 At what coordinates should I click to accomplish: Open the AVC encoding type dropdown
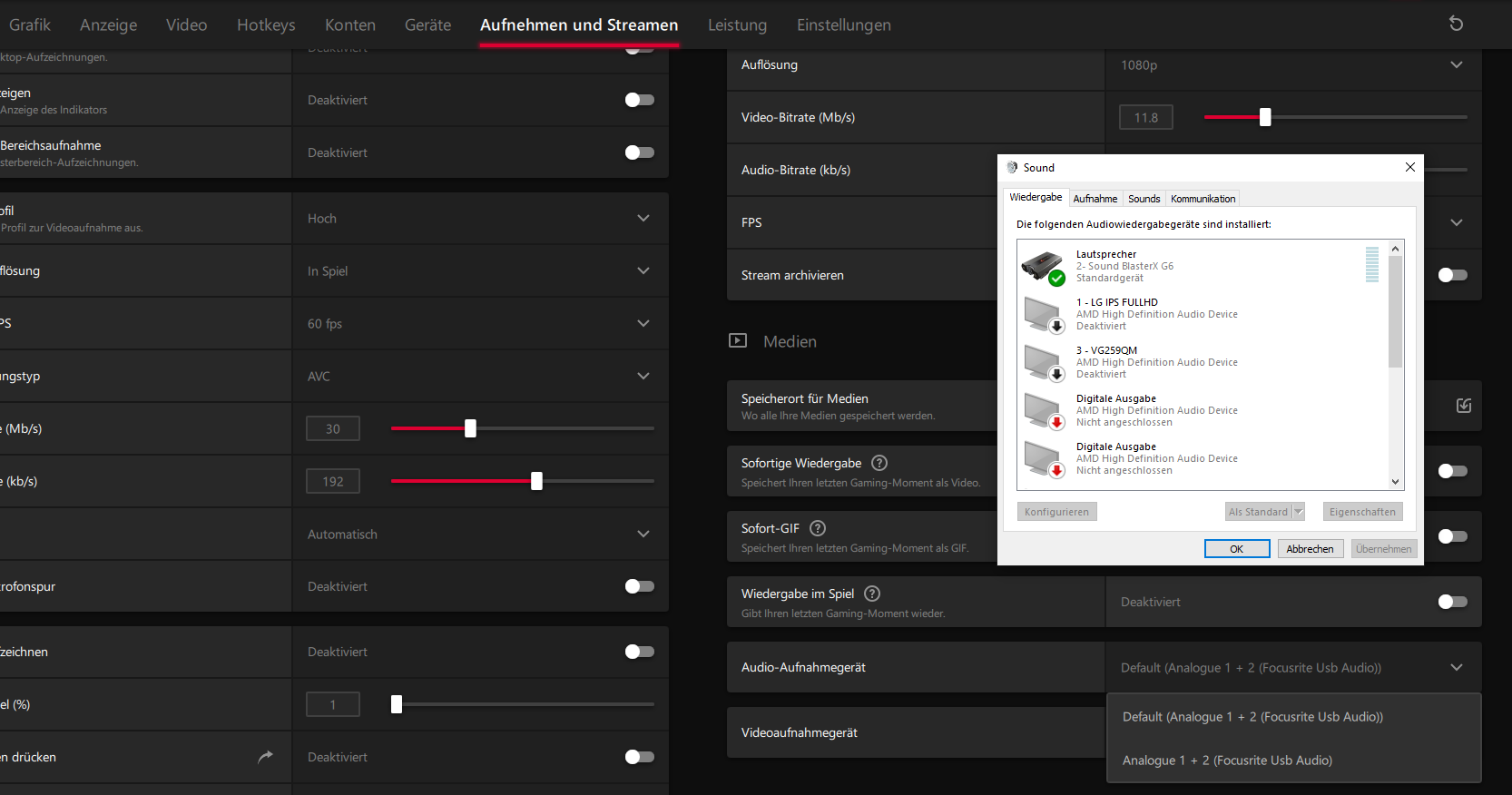tap(480, 376)
